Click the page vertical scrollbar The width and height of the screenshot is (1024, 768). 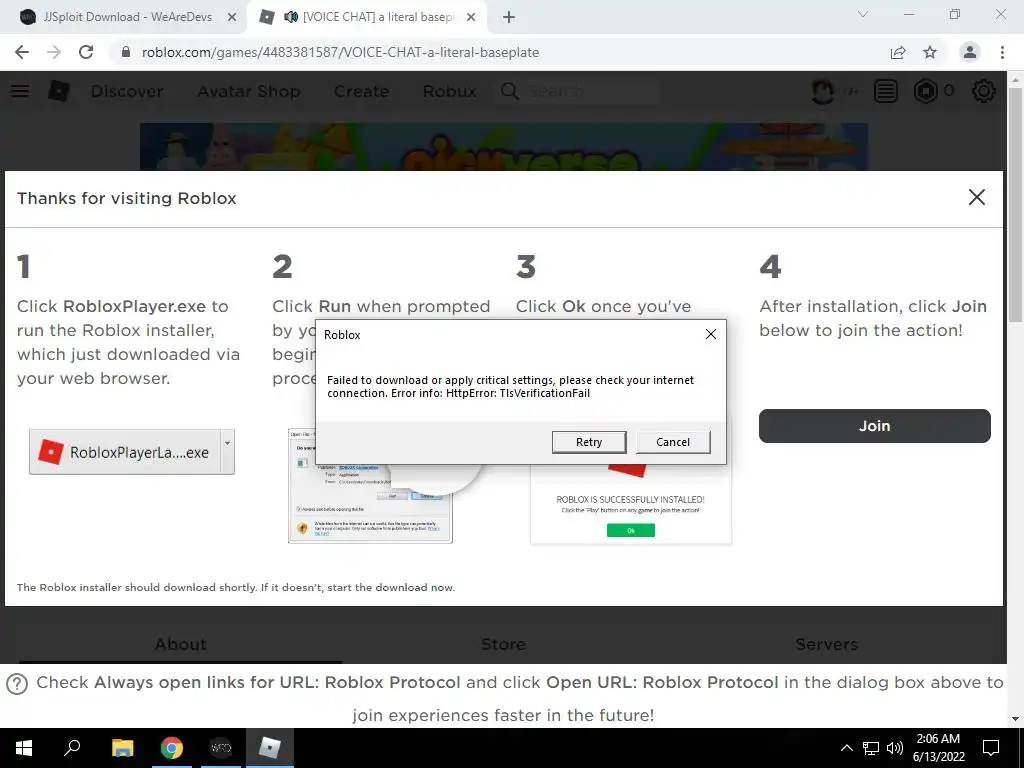click(x=1015, y=204)
